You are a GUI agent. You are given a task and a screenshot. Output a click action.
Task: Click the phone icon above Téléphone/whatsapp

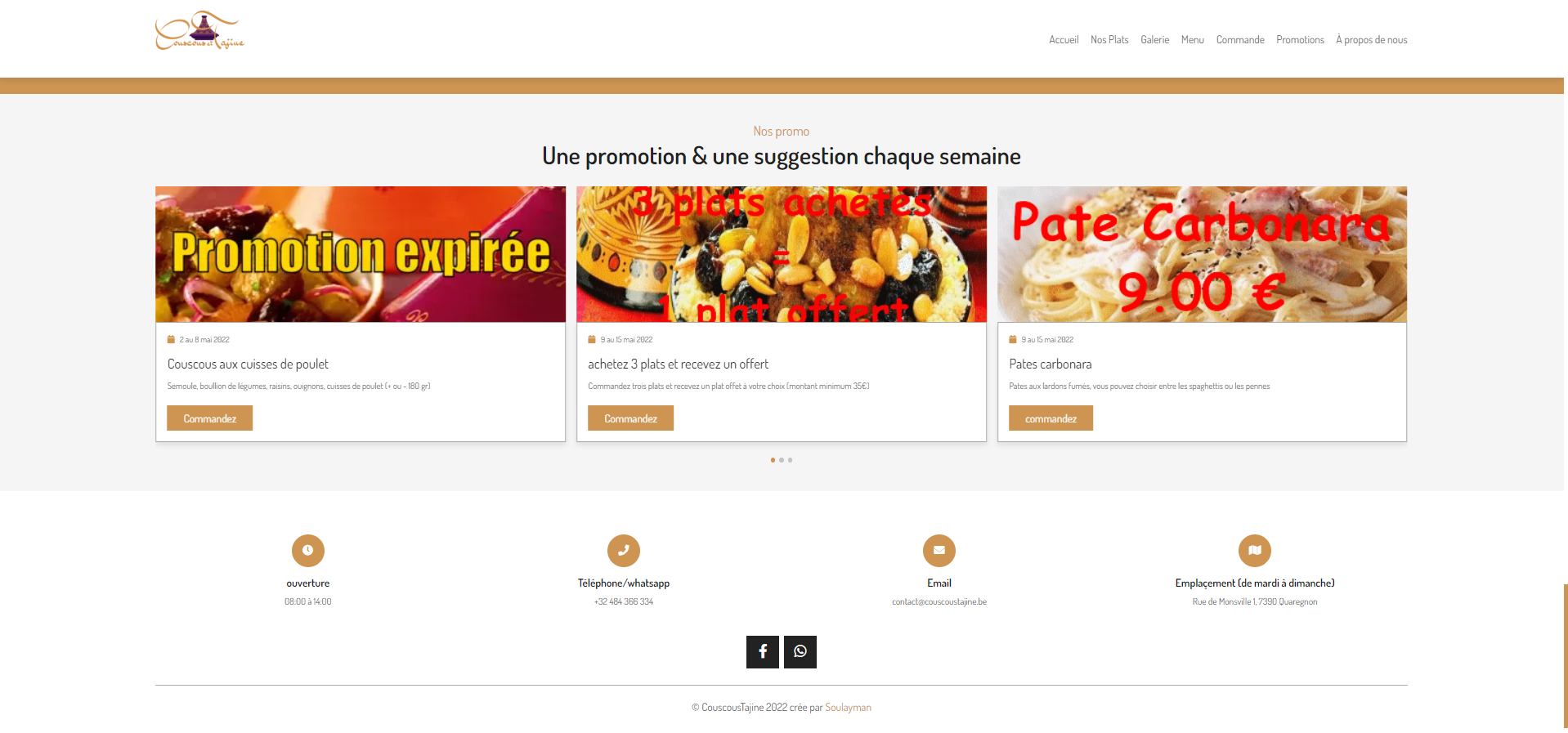coord(623,550)
